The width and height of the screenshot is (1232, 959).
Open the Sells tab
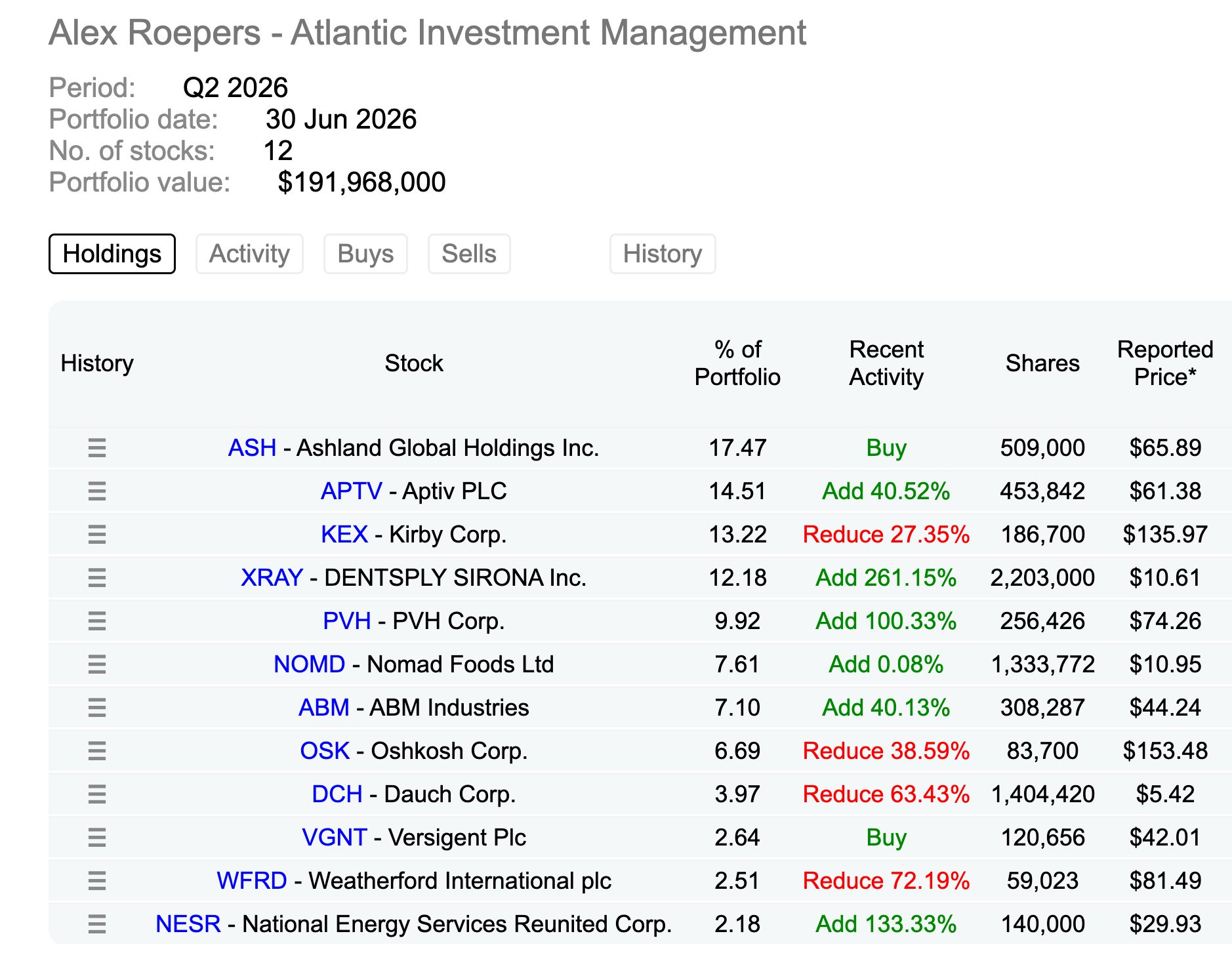point(469,254)
